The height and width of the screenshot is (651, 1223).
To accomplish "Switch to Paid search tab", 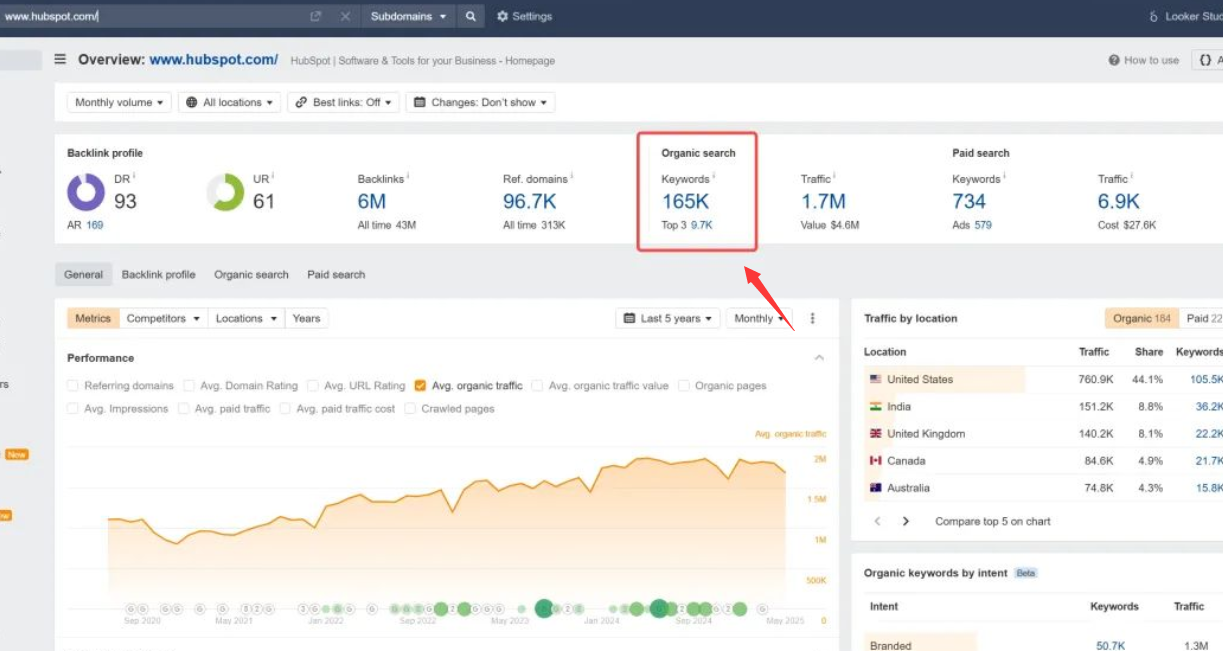I will pyautogui.click(x=336, y=274).
